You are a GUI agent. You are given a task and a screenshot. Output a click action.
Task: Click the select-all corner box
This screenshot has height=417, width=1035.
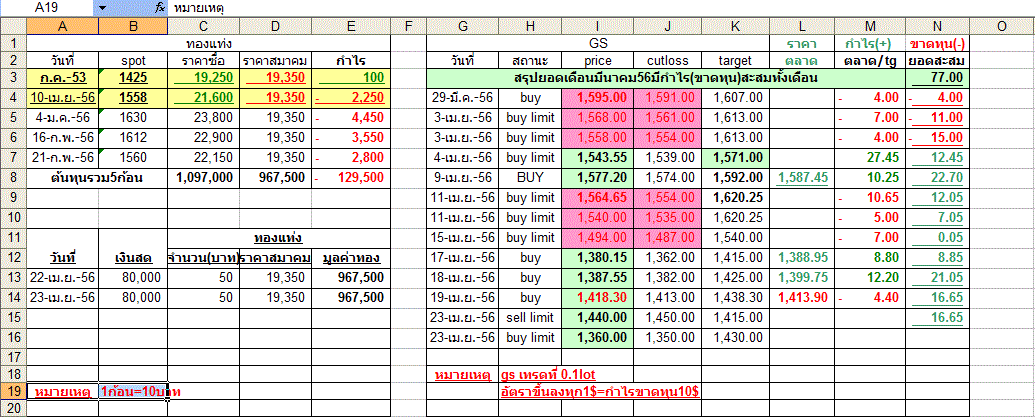tap(13, 26)
